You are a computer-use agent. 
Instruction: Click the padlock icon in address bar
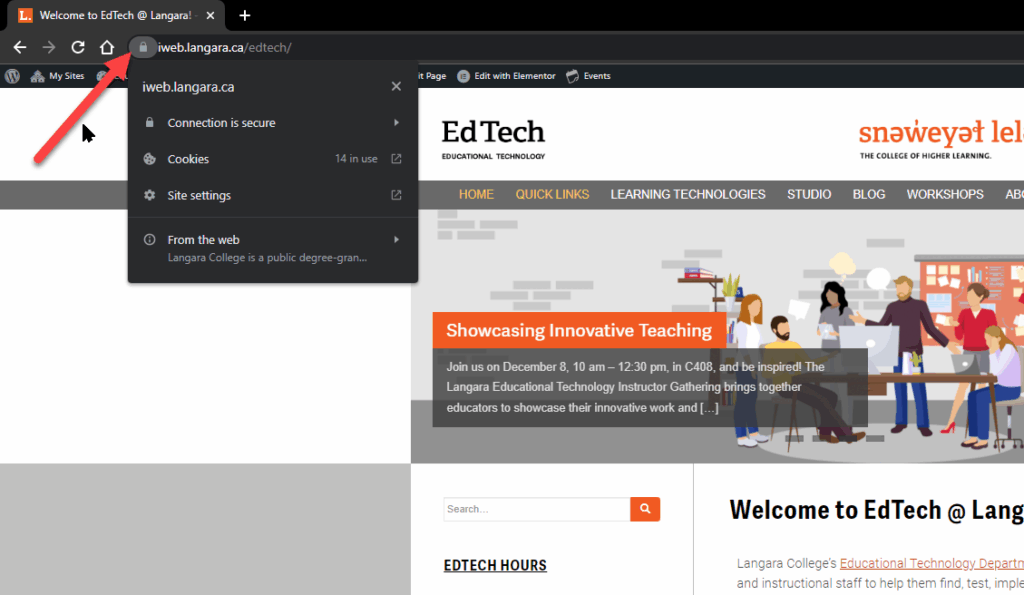(143, 47)
